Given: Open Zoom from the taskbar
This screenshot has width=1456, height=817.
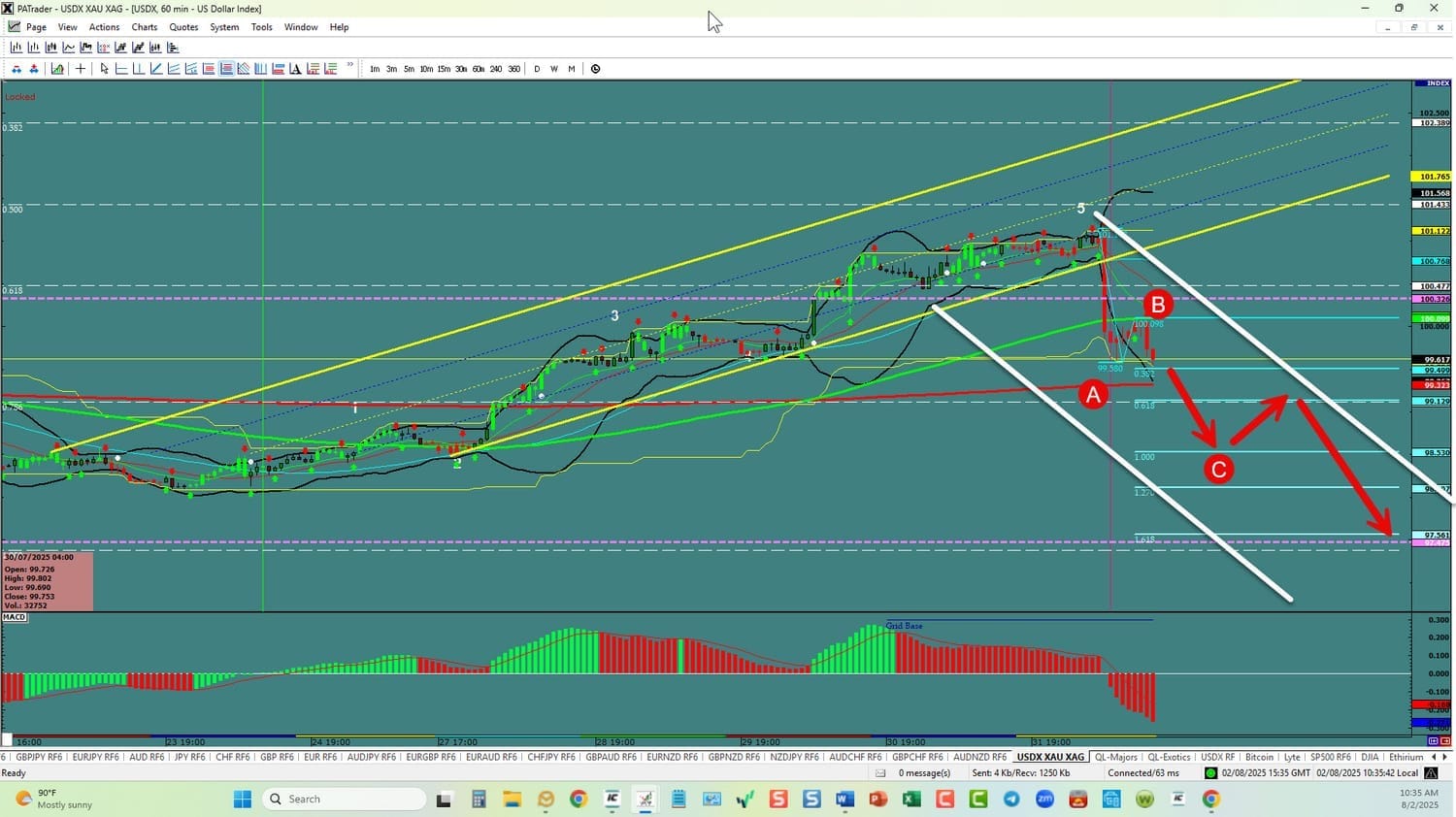Looking at the screenshot, I should (1044, 800).
